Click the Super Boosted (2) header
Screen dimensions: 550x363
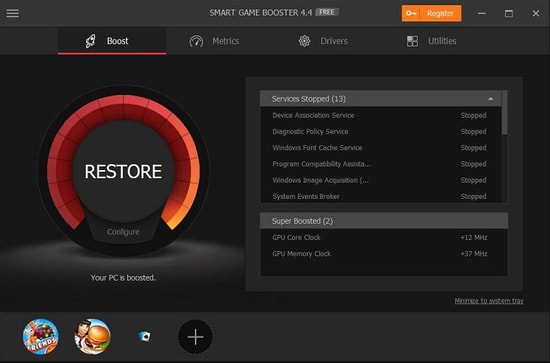(x=384, y=221)
